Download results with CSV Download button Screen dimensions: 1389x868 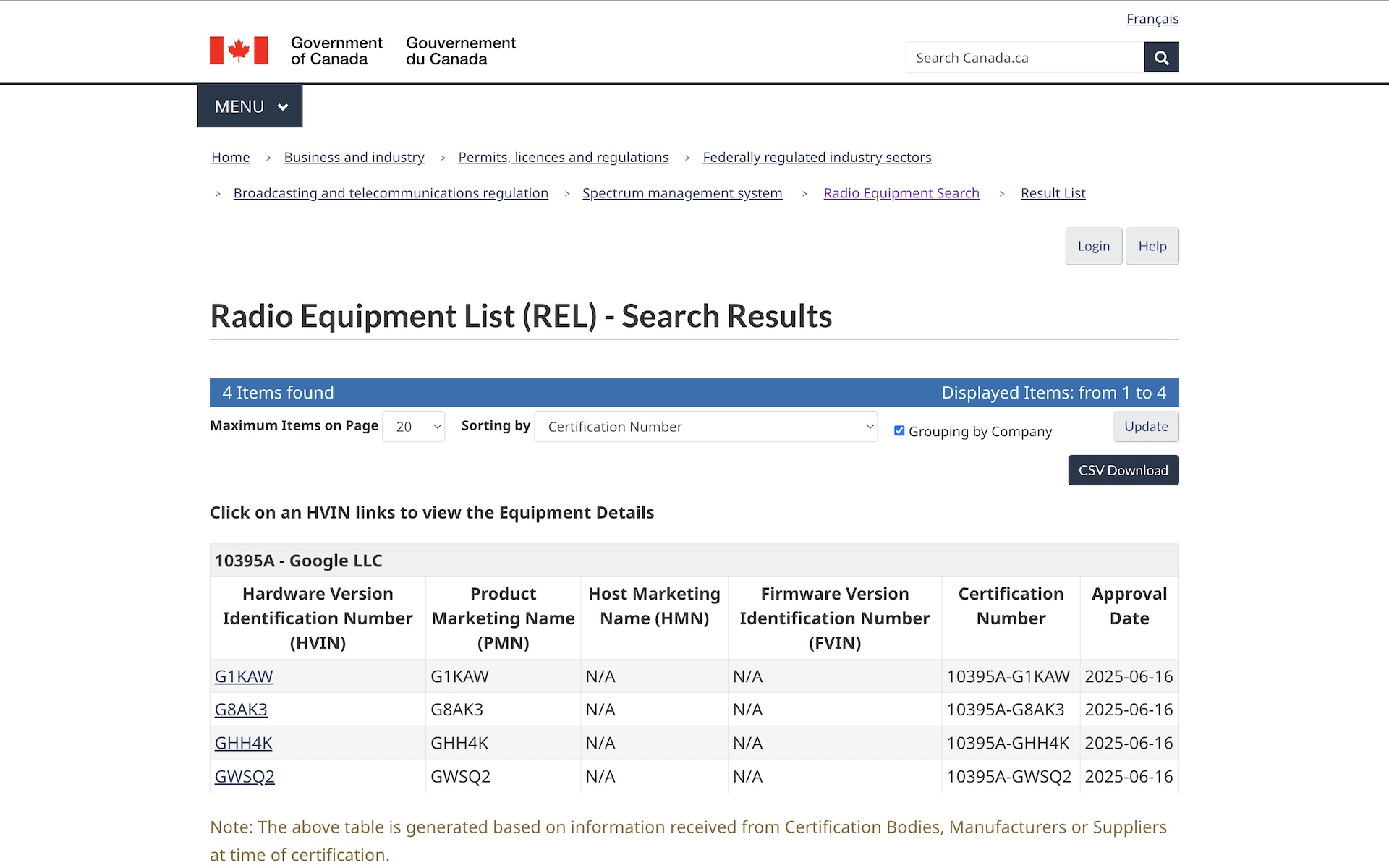(1123, 470)
